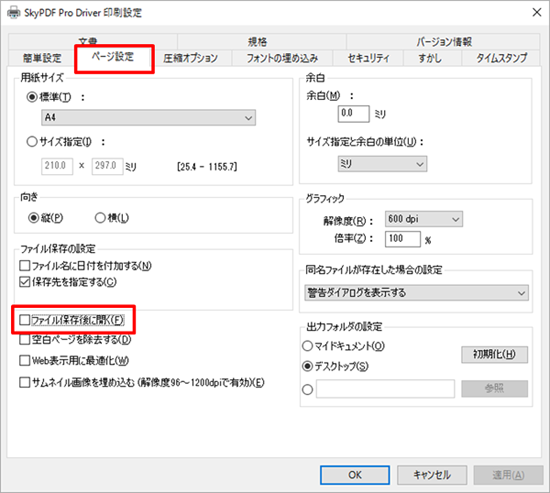The height and width of the screenshot is (493, 550).
Task: Expand the 警告ダイアログを表示する dropdown
Action: tap(416, 293)
